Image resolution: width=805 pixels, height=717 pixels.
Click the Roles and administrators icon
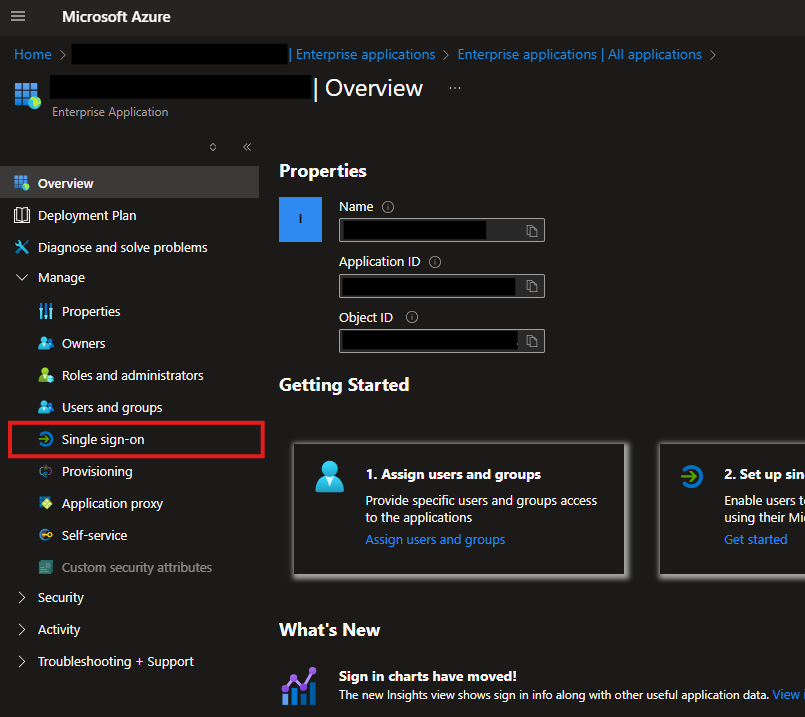click(x=46, y=375)
